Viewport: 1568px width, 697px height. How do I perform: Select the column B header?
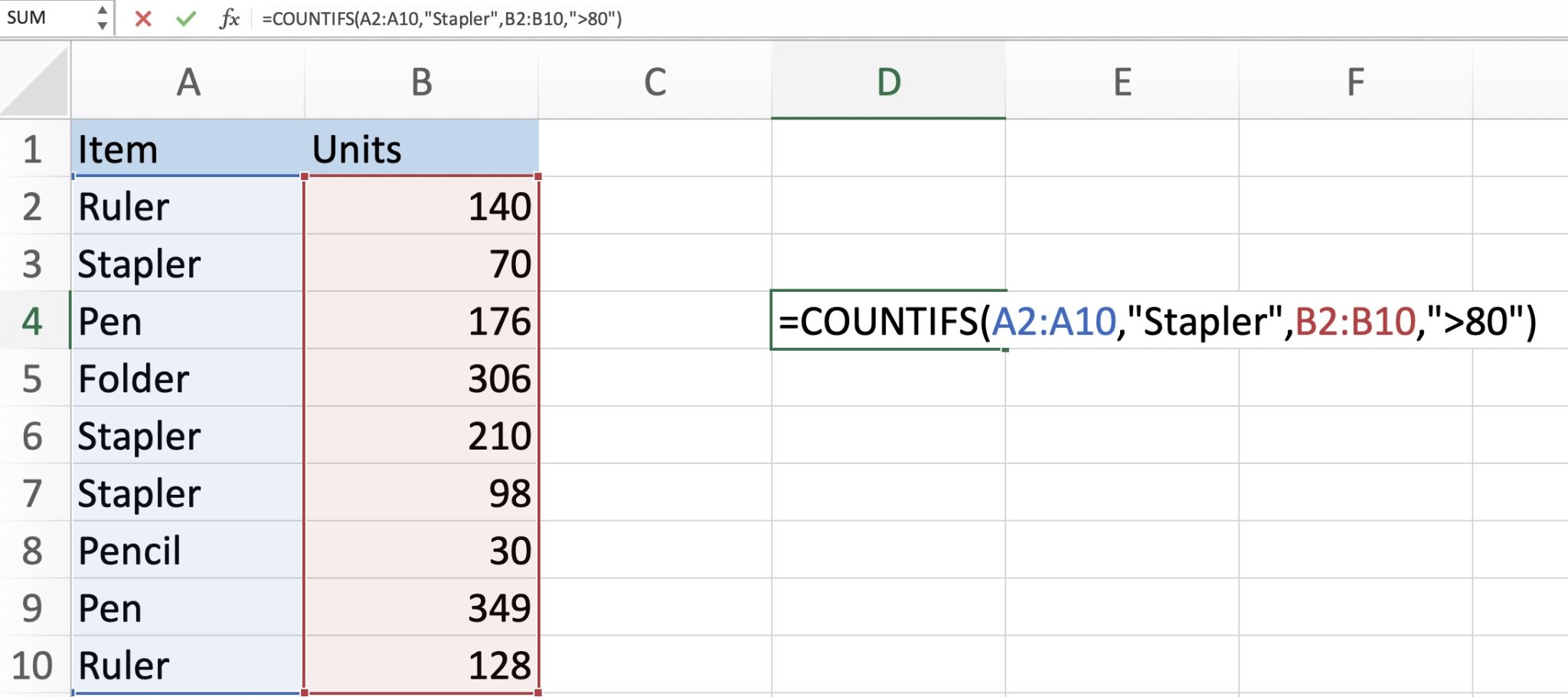[x=421, y=82]
